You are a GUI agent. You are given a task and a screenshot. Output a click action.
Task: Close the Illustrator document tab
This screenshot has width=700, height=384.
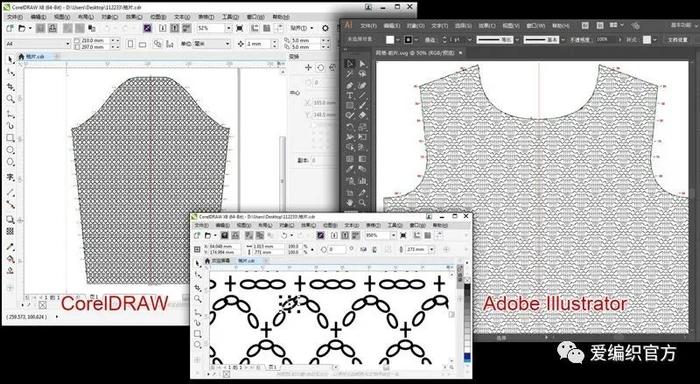(x=460, y=53)
